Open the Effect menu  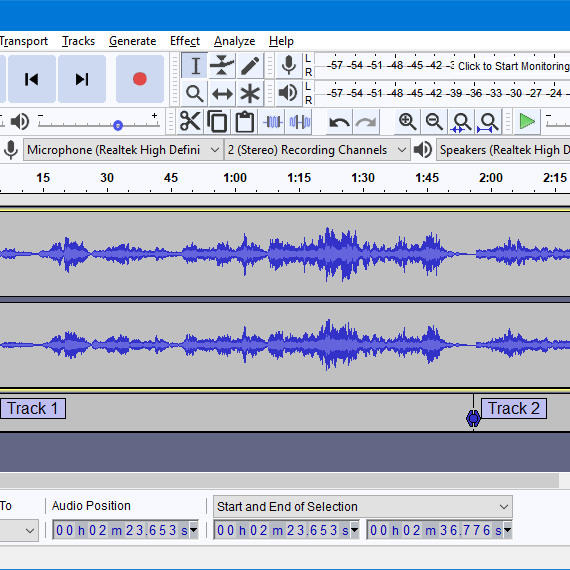pos(185,41)
